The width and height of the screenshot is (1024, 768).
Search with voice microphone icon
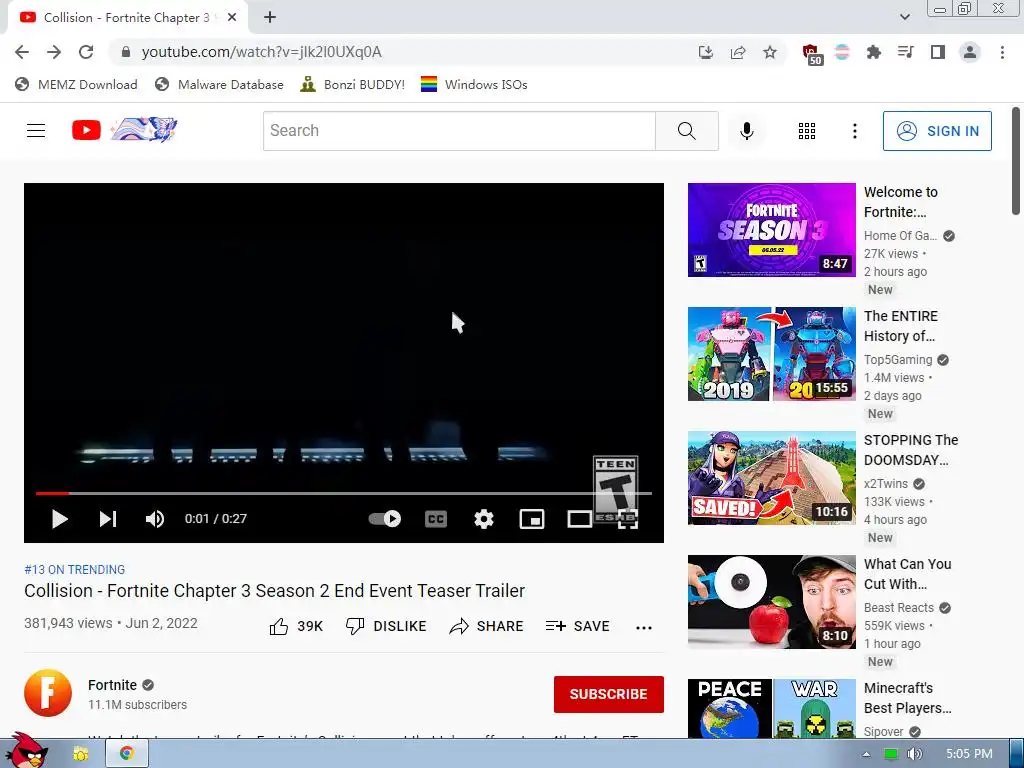pos(746,131)
